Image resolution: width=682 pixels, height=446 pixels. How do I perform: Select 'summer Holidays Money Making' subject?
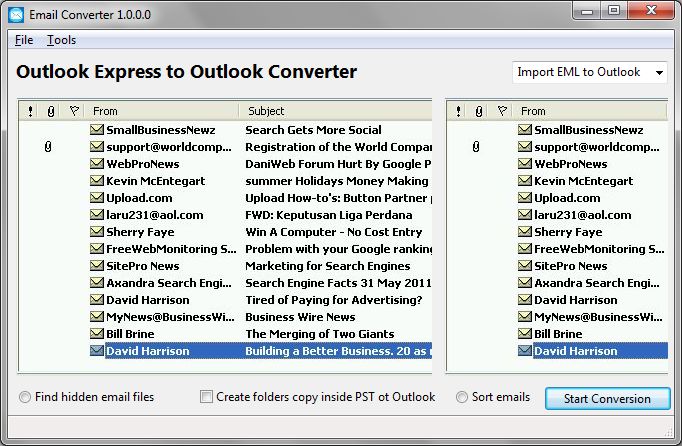337,181
